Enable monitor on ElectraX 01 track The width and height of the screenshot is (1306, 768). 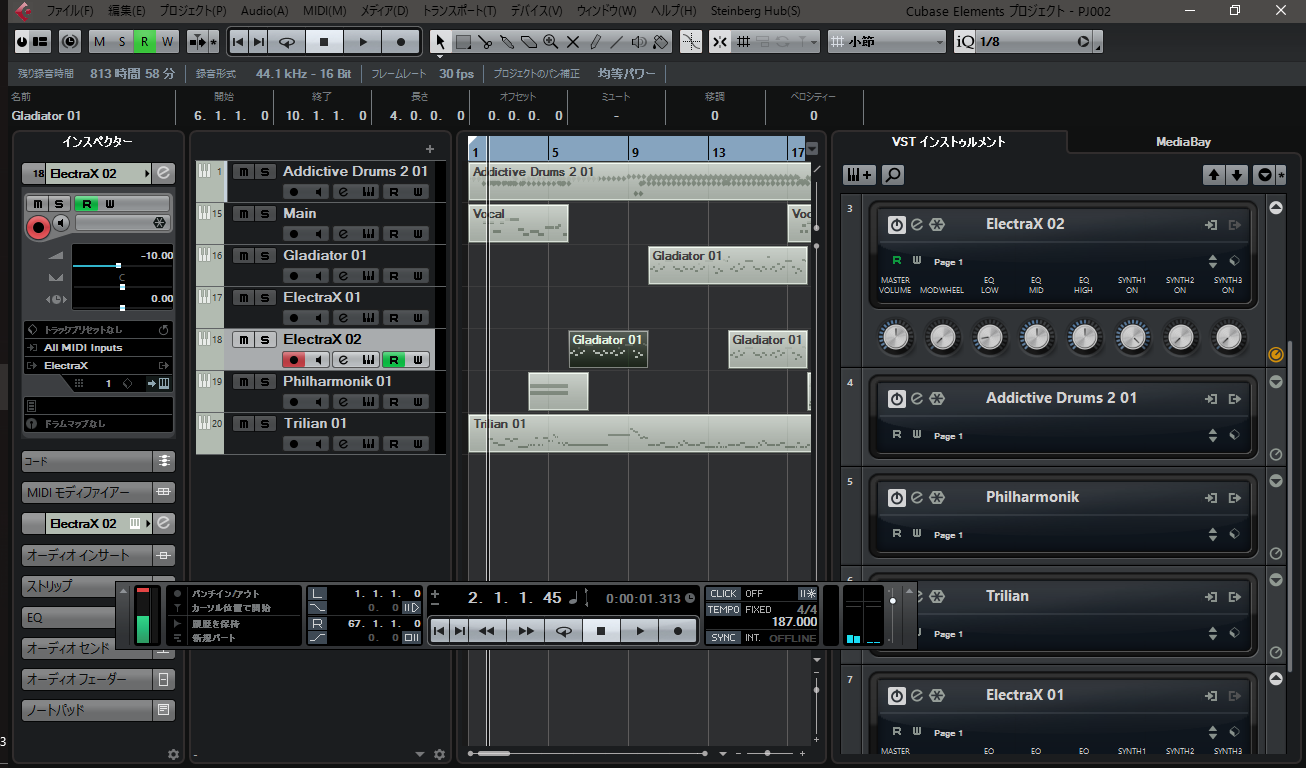click(x=319, y=318)
